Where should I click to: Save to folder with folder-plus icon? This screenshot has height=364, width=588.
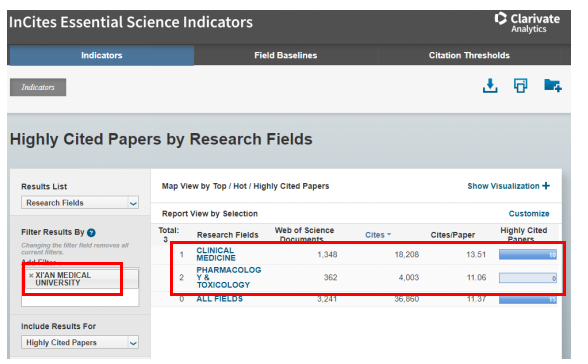click(x=552, y=85)
